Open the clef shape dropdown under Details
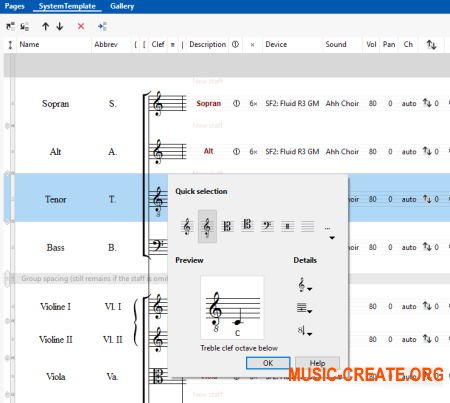This screenshot has height=403, width=450. coord(304,285)
